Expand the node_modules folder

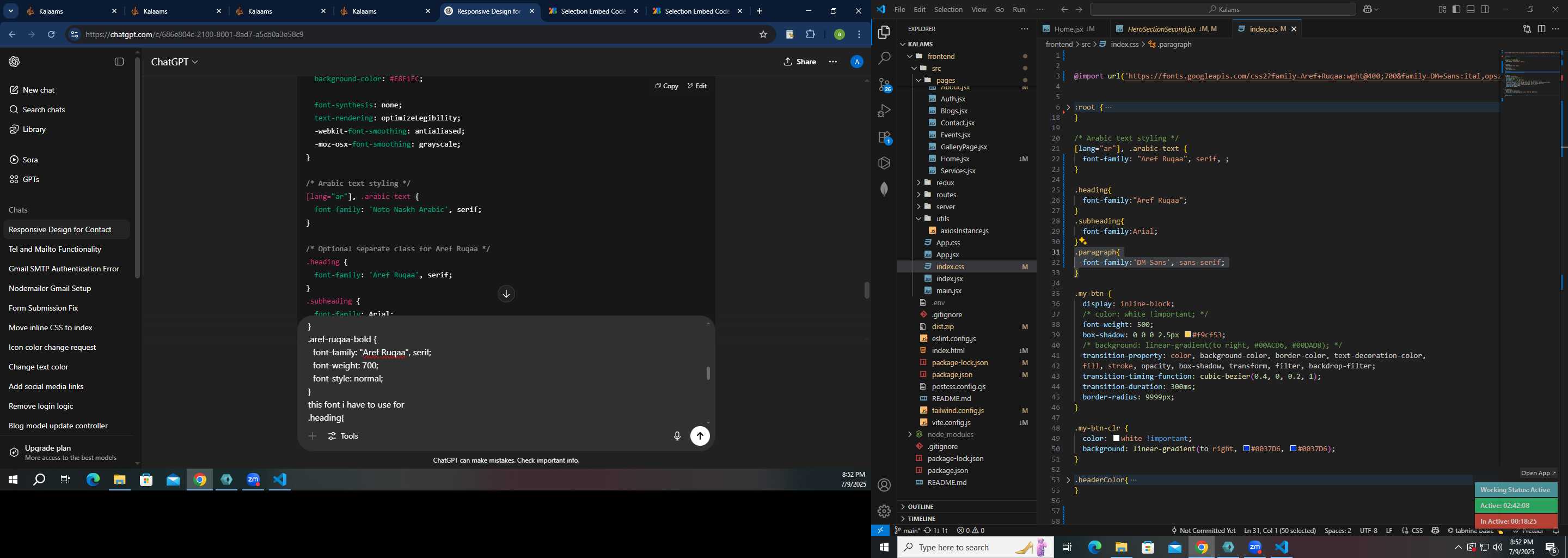[x=910, y=435]
